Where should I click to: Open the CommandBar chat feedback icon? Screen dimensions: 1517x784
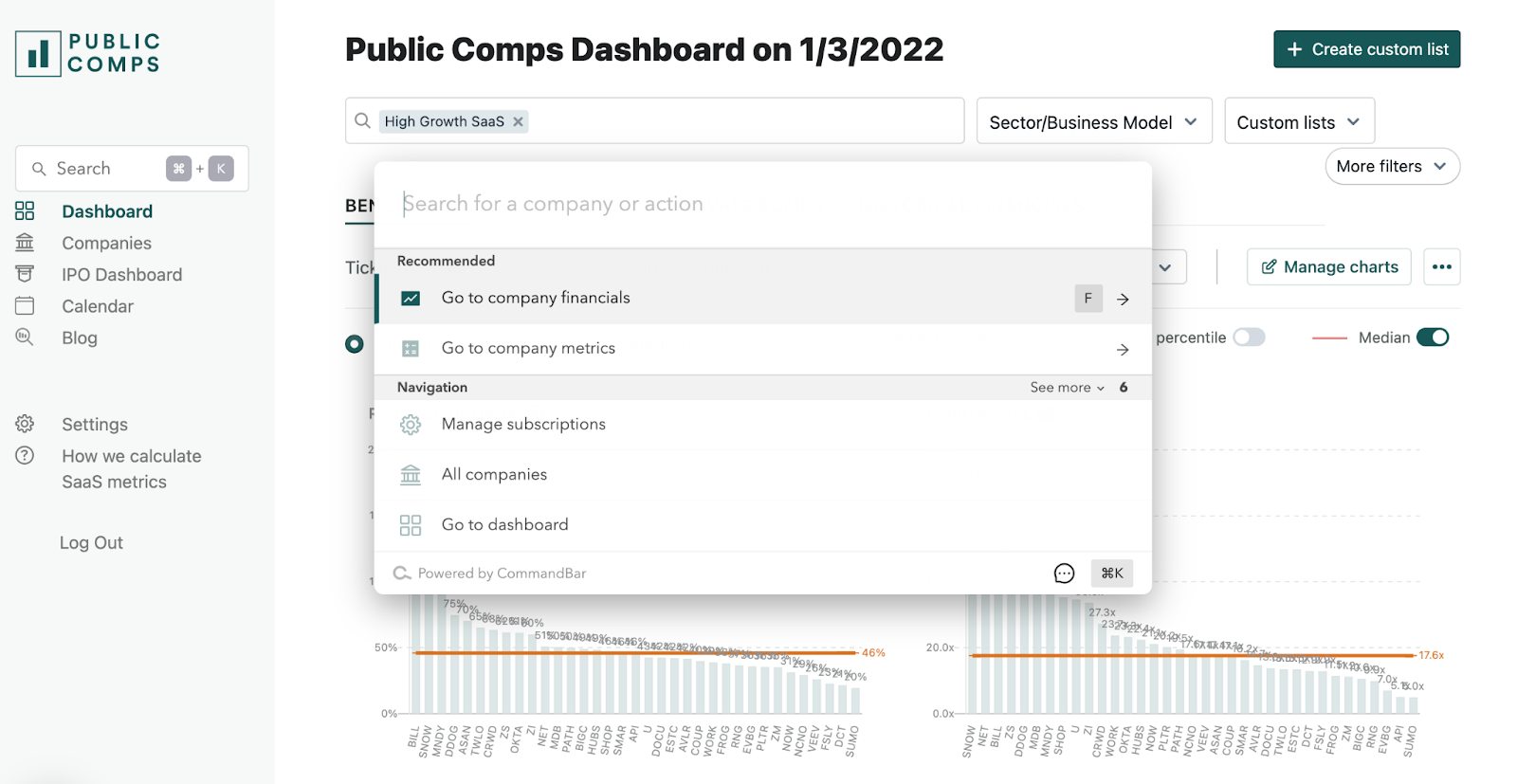(1064, 573)
